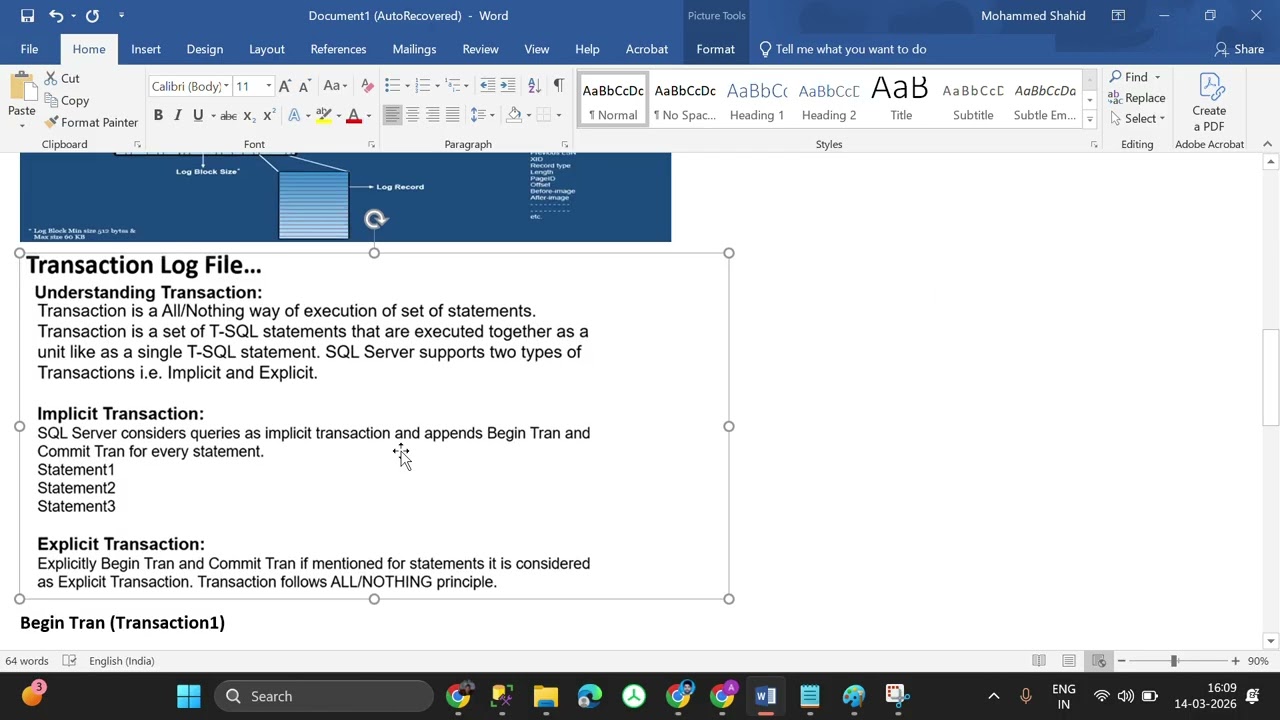The height and width of the screenshot is (720, 1280).
Task: Click the Paste clipboard icon
Action: click(x=21, y=88)
